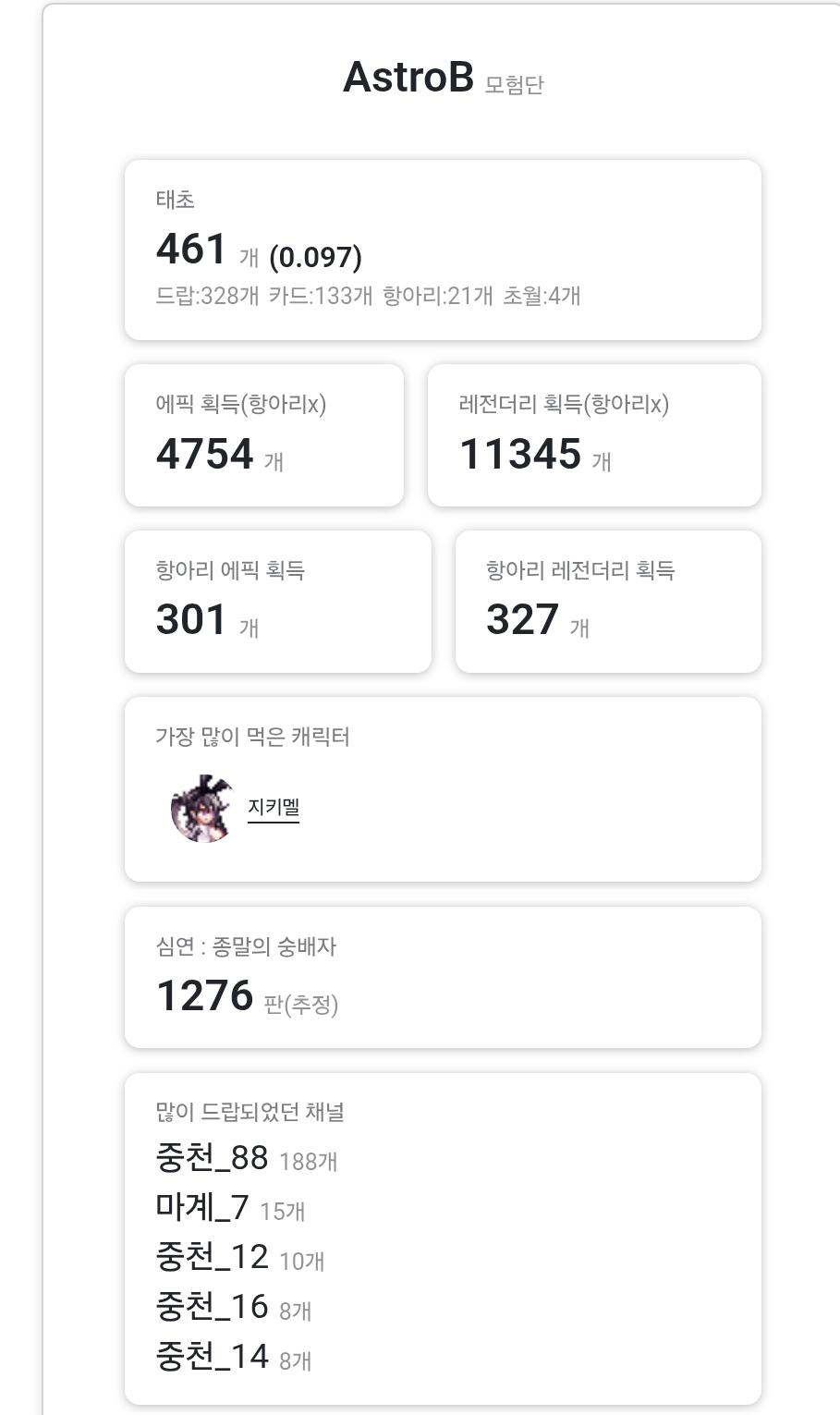Click the 지키멜 character avatar image
Image resolution: width=840 pixels, height=1415 pixels.
click(203, 809)
